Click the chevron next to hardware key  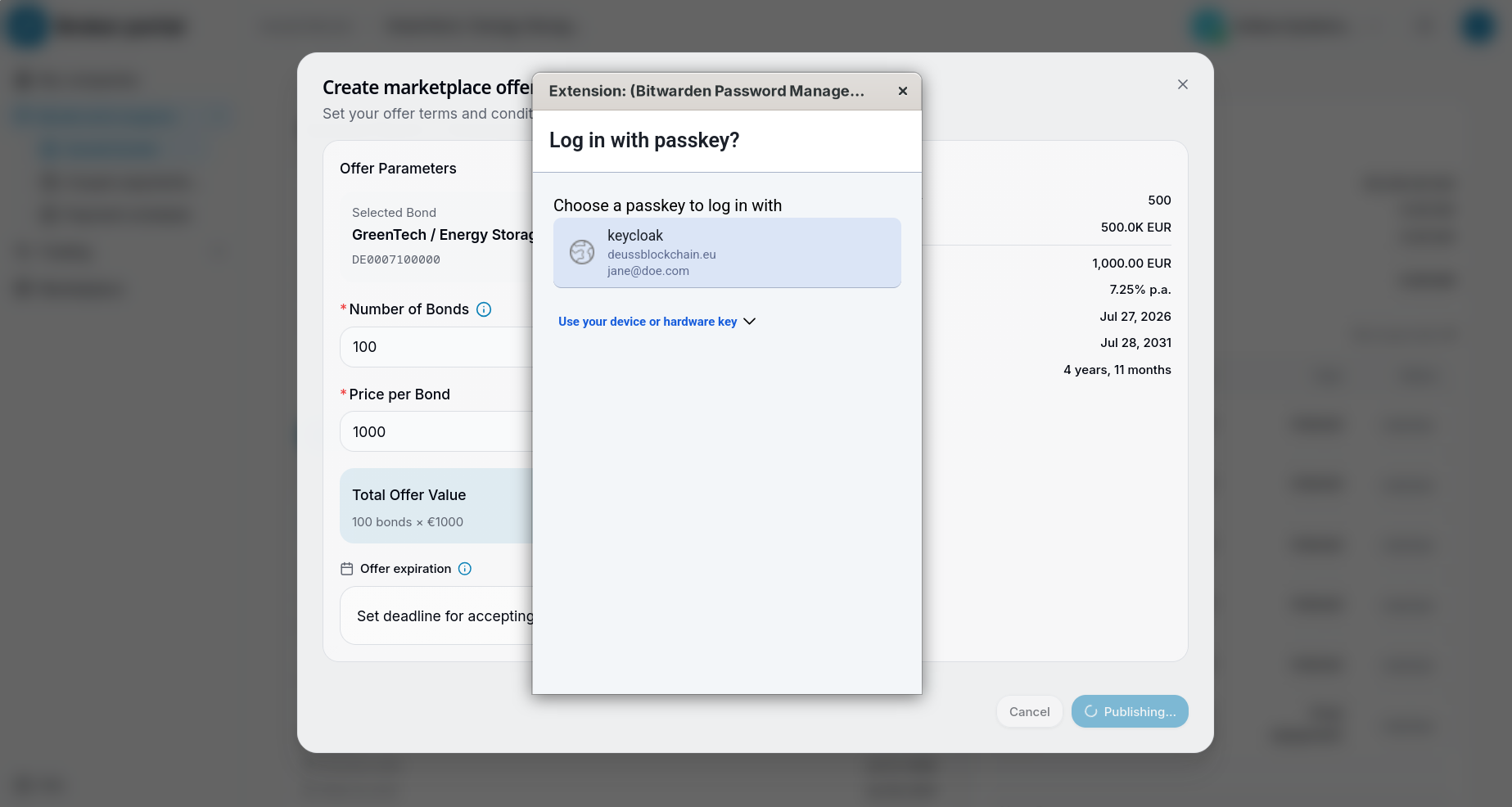(749, 322)
